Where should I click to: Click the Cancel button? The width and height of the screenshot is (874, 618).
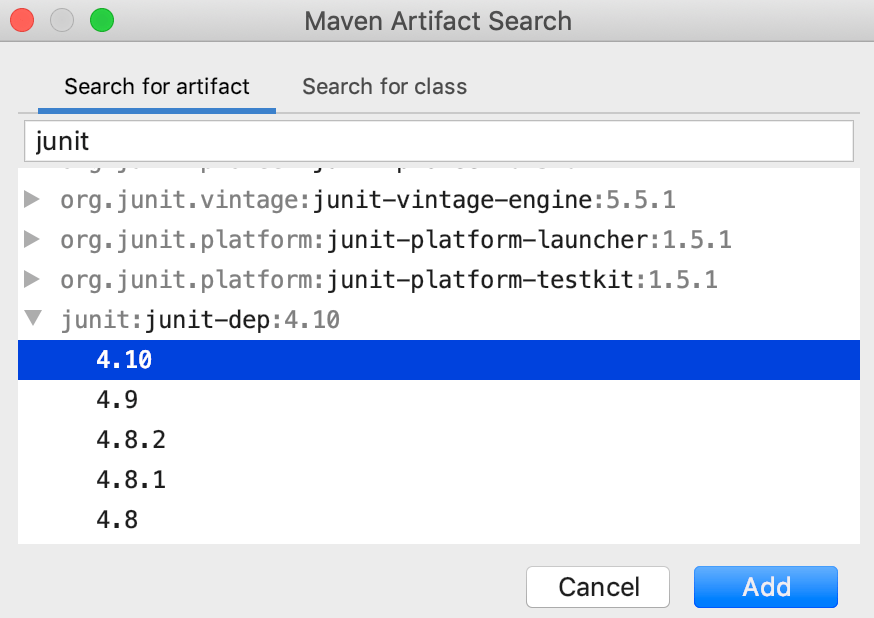point(598,587)
